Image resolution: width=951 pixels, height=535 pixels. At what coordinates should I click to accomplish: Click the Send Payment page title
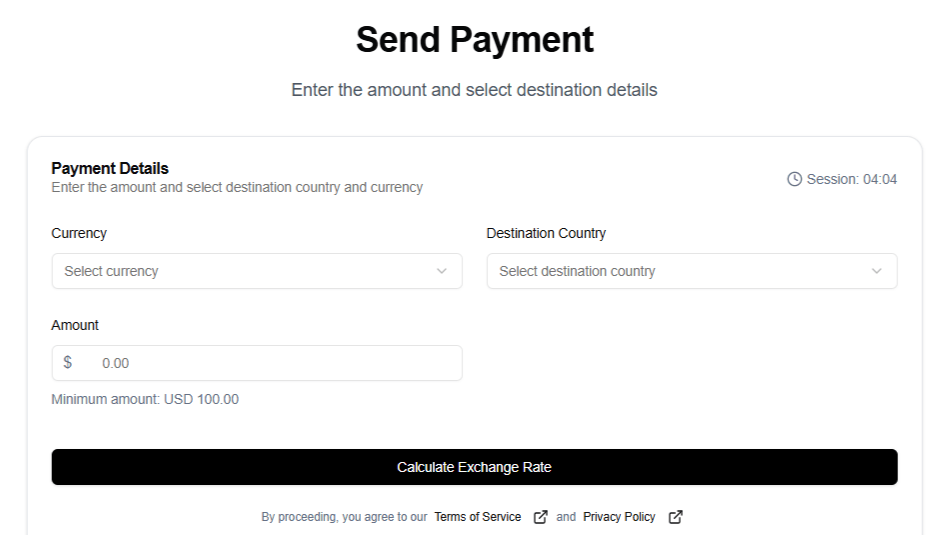tap(475, 40)
